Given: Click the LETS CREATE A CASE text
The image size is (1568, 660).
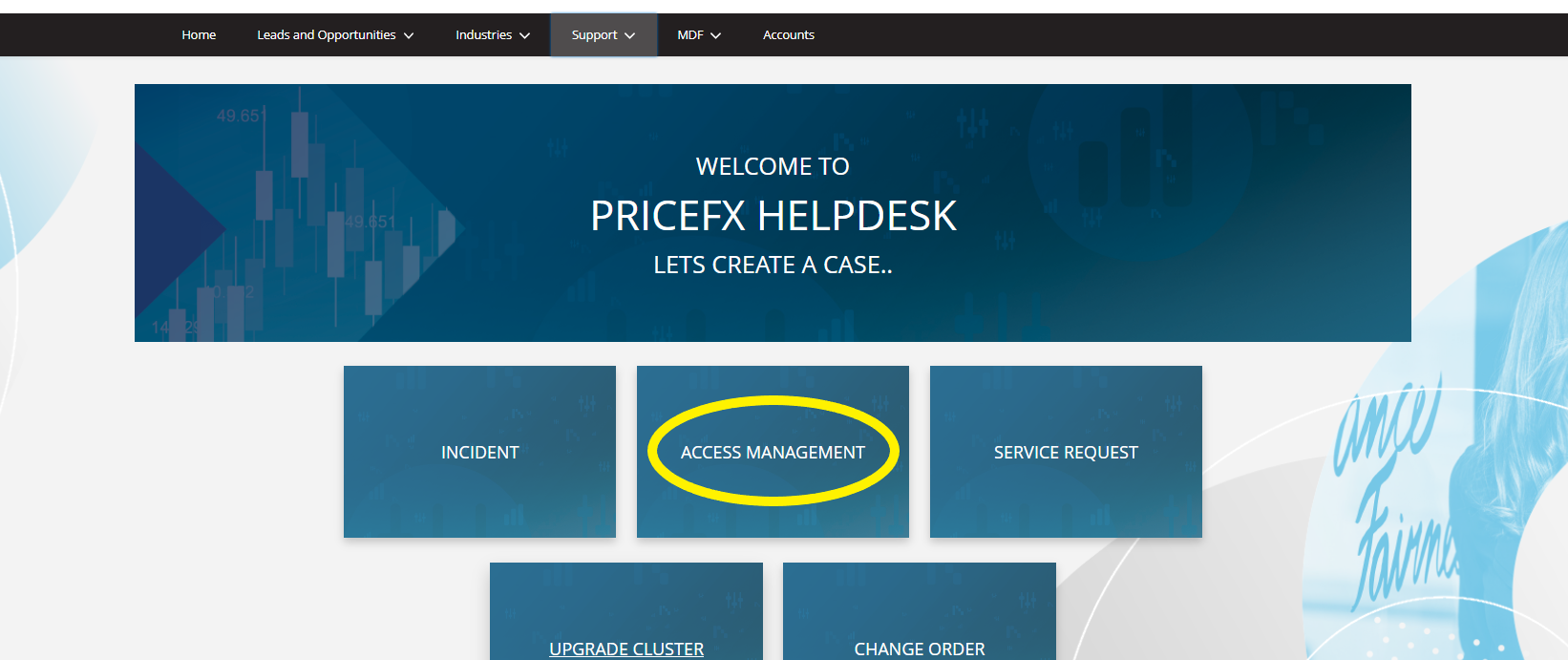Looking at the screenshot, I should tap(773, 265).
